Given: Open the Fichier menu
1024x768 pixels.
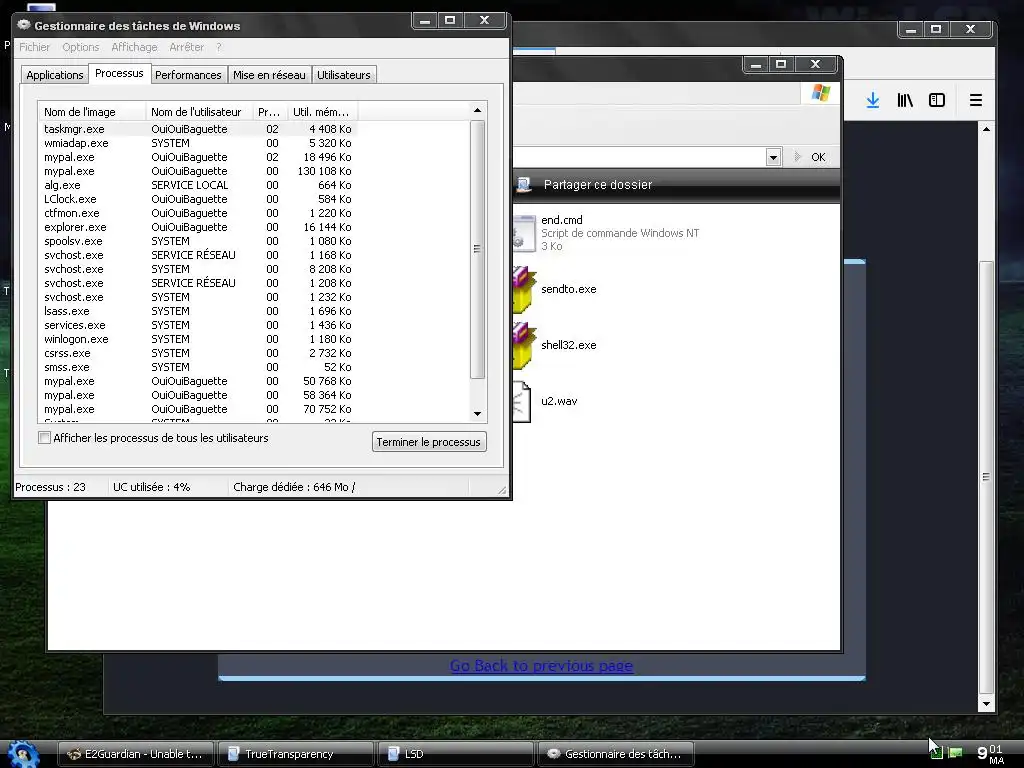Looking at the screenshot, I should point(35,47).
